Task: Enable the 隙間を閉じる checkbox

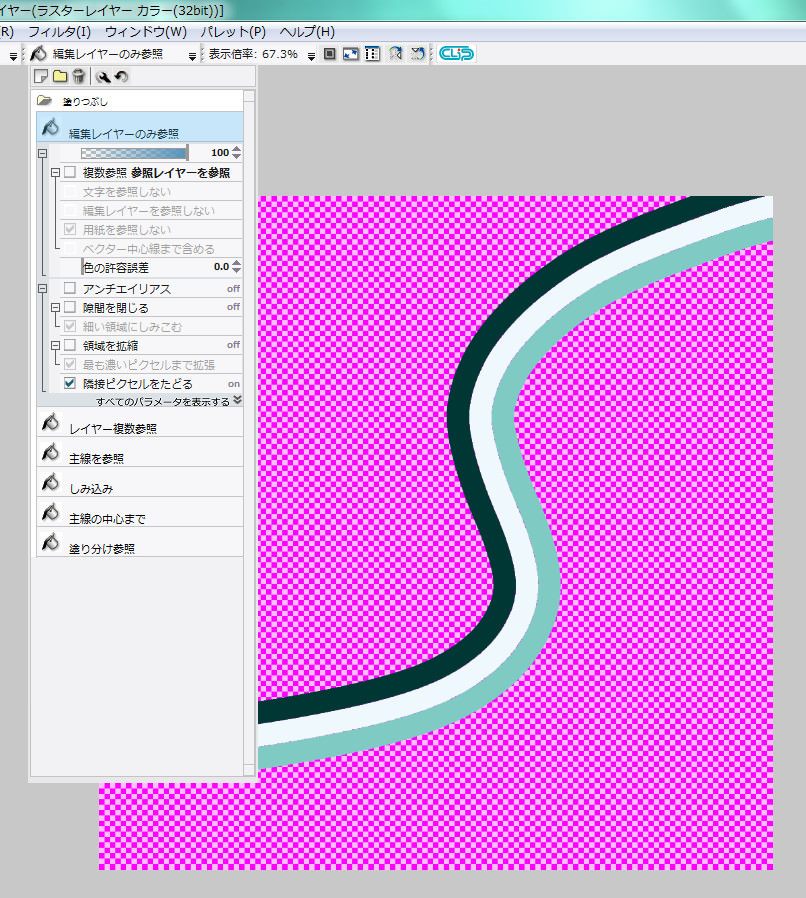Action: click(70, 307)
